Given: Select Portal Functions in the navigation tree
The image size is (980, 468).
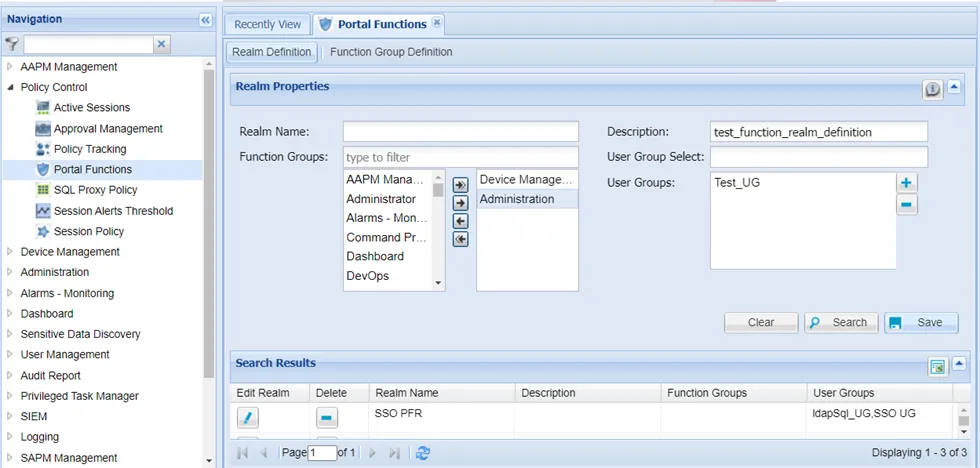Looking at the screenshot, I should [93, 169].
